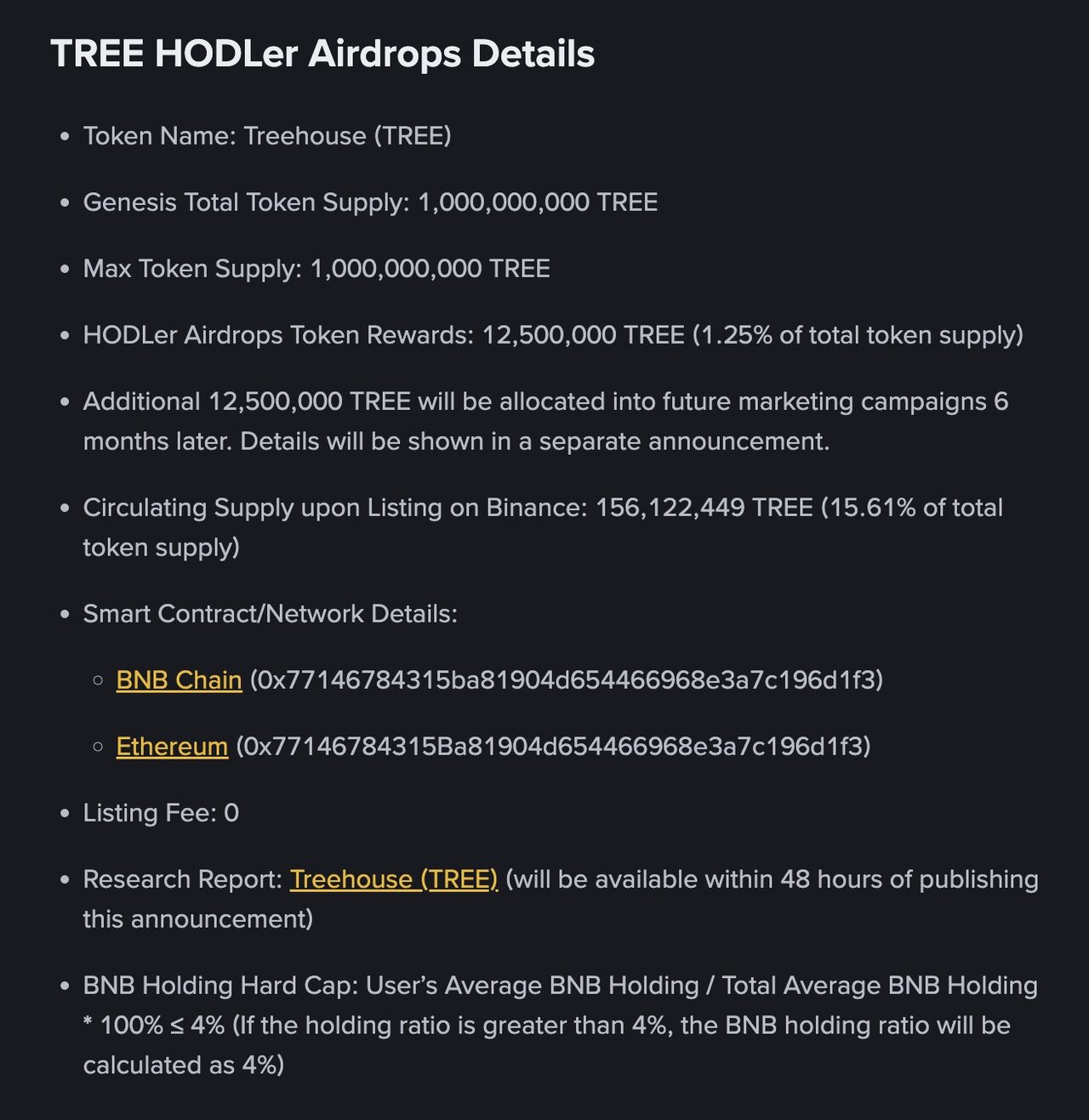The image size is (1089, 1120).
Task: Click the 15.61% of total token supply text
Action: 543,527
